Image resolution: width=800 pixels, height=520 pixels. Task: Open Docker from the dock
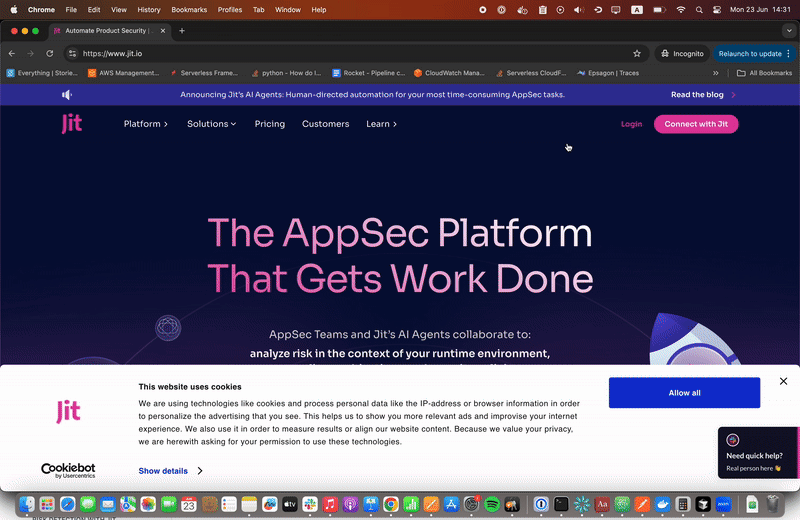tap(663, 504)
